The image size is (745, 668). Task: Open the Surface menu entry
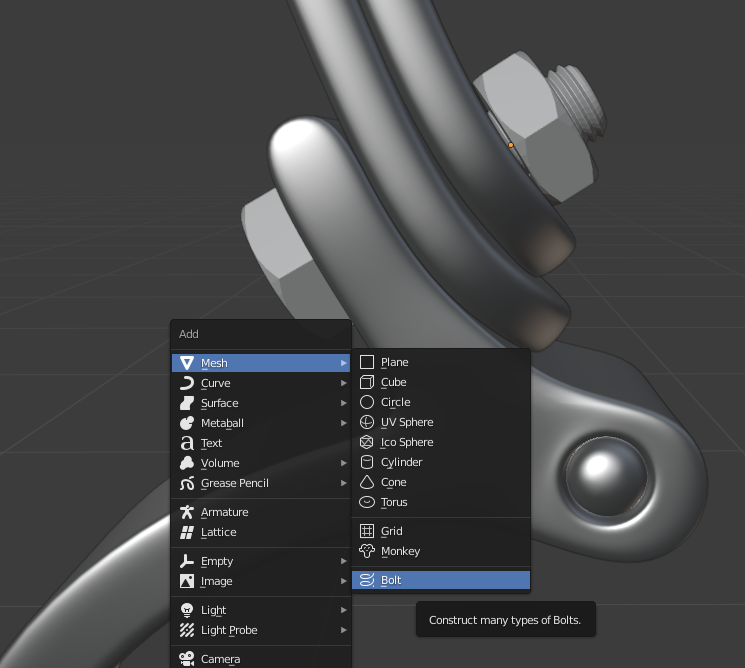[261, 403]
